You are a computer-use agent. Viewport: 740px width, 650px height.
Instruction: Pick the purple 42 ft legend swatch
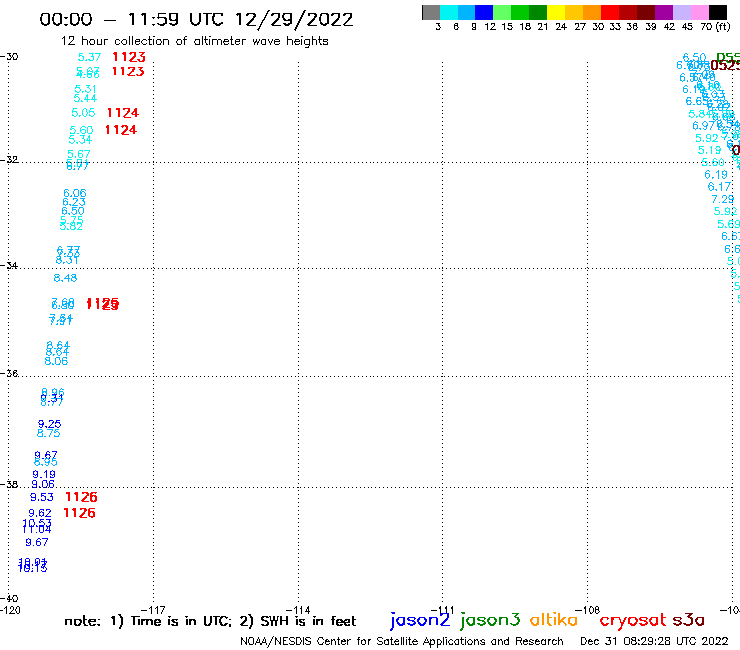664,12
